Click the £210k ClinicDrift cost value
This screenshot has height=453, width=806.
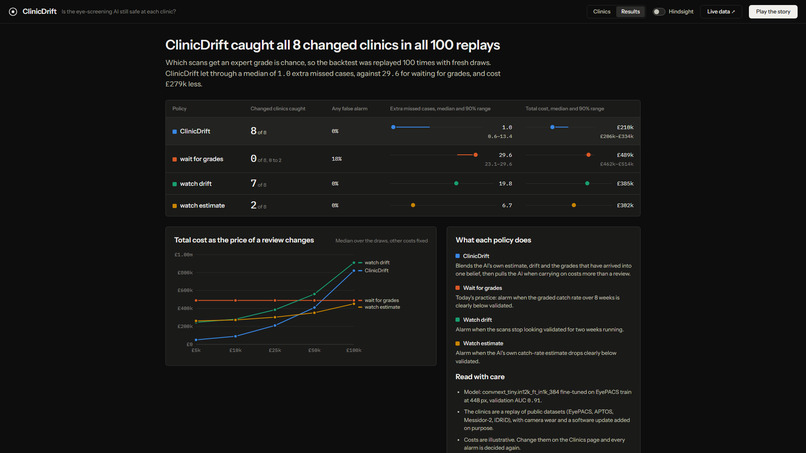[x=625, y=128]
